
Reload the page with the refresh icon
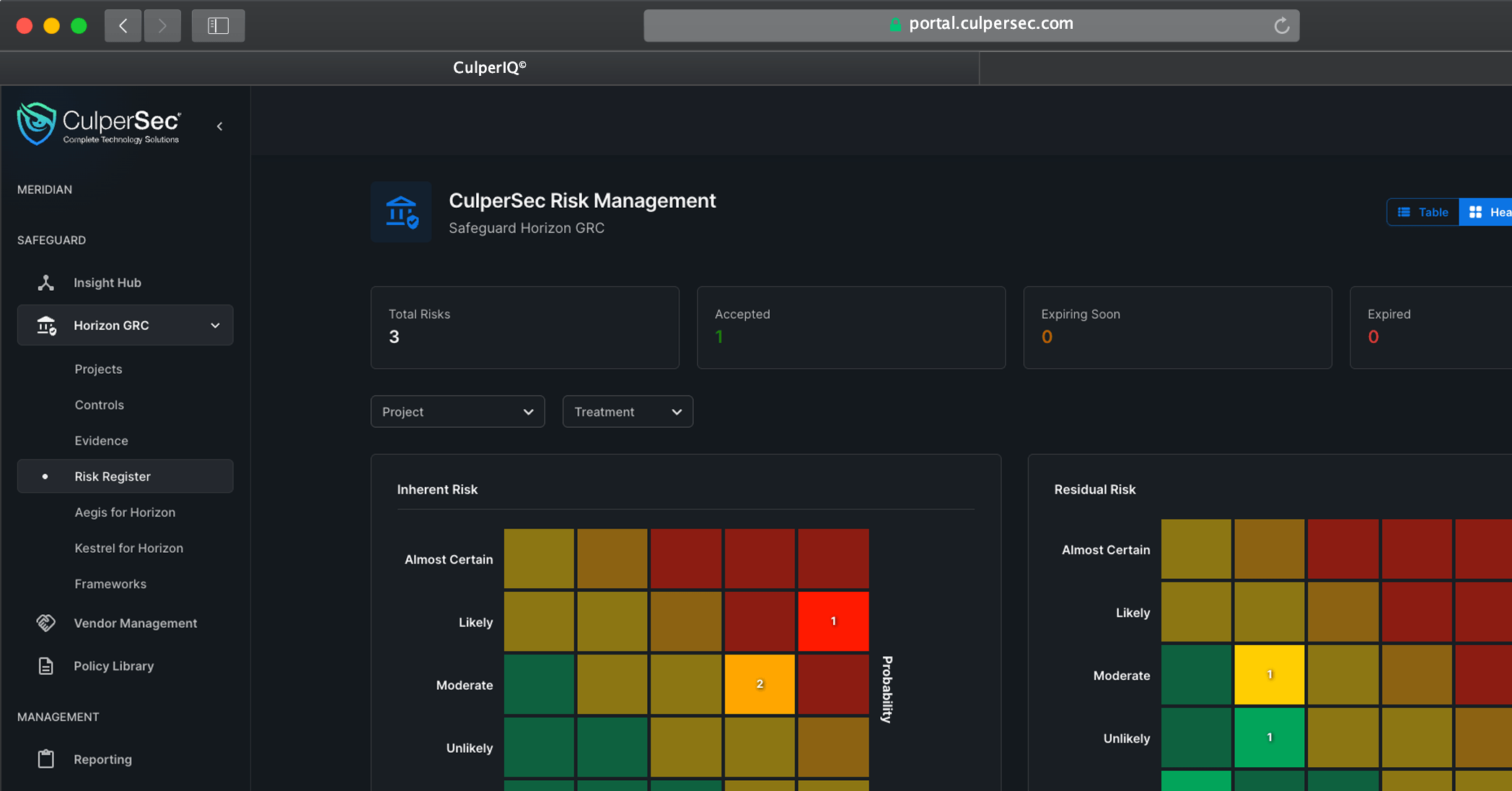coord(1282,26)
